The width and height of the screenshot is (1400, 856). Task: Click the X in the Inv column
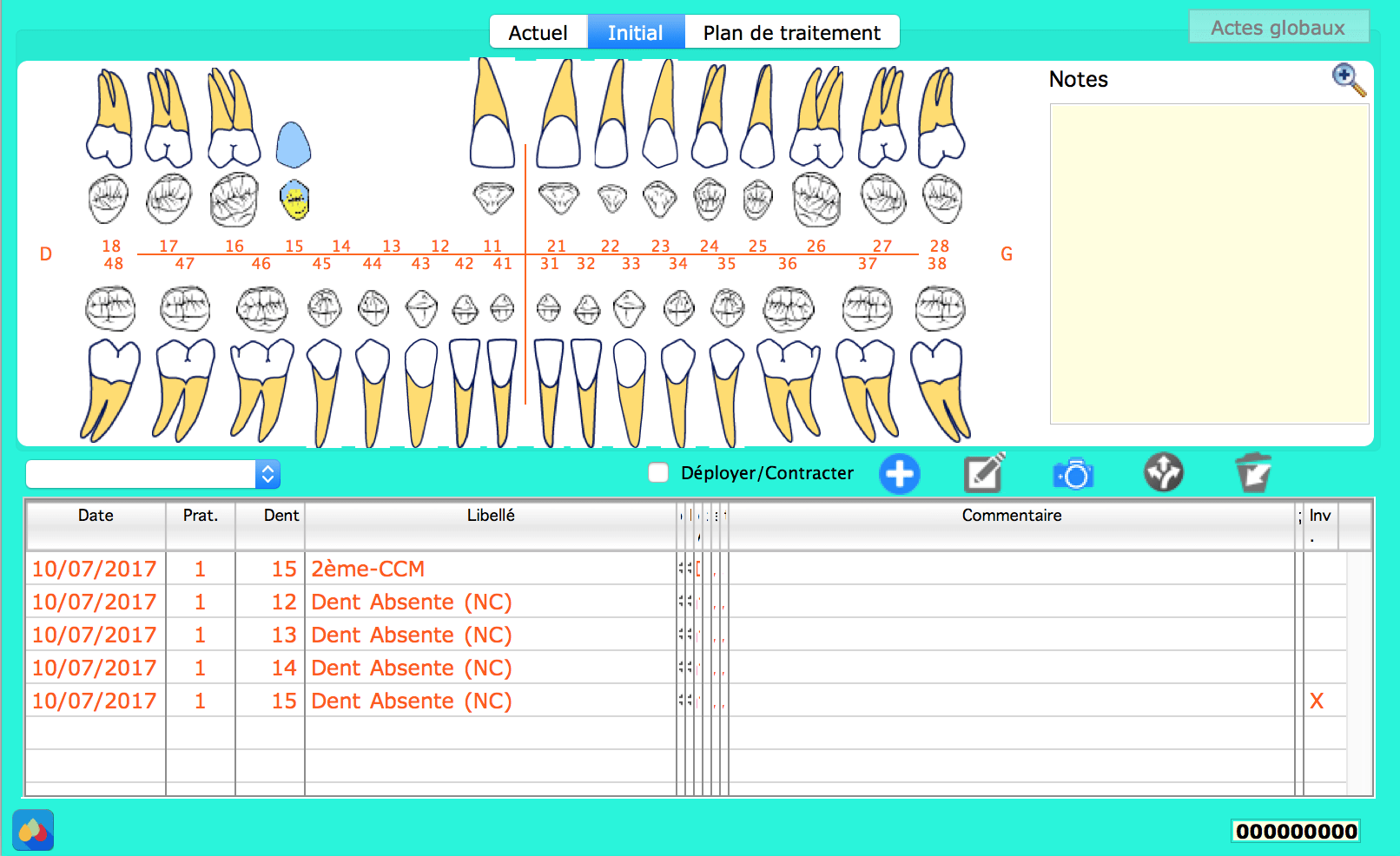(x=1317, y=701)
